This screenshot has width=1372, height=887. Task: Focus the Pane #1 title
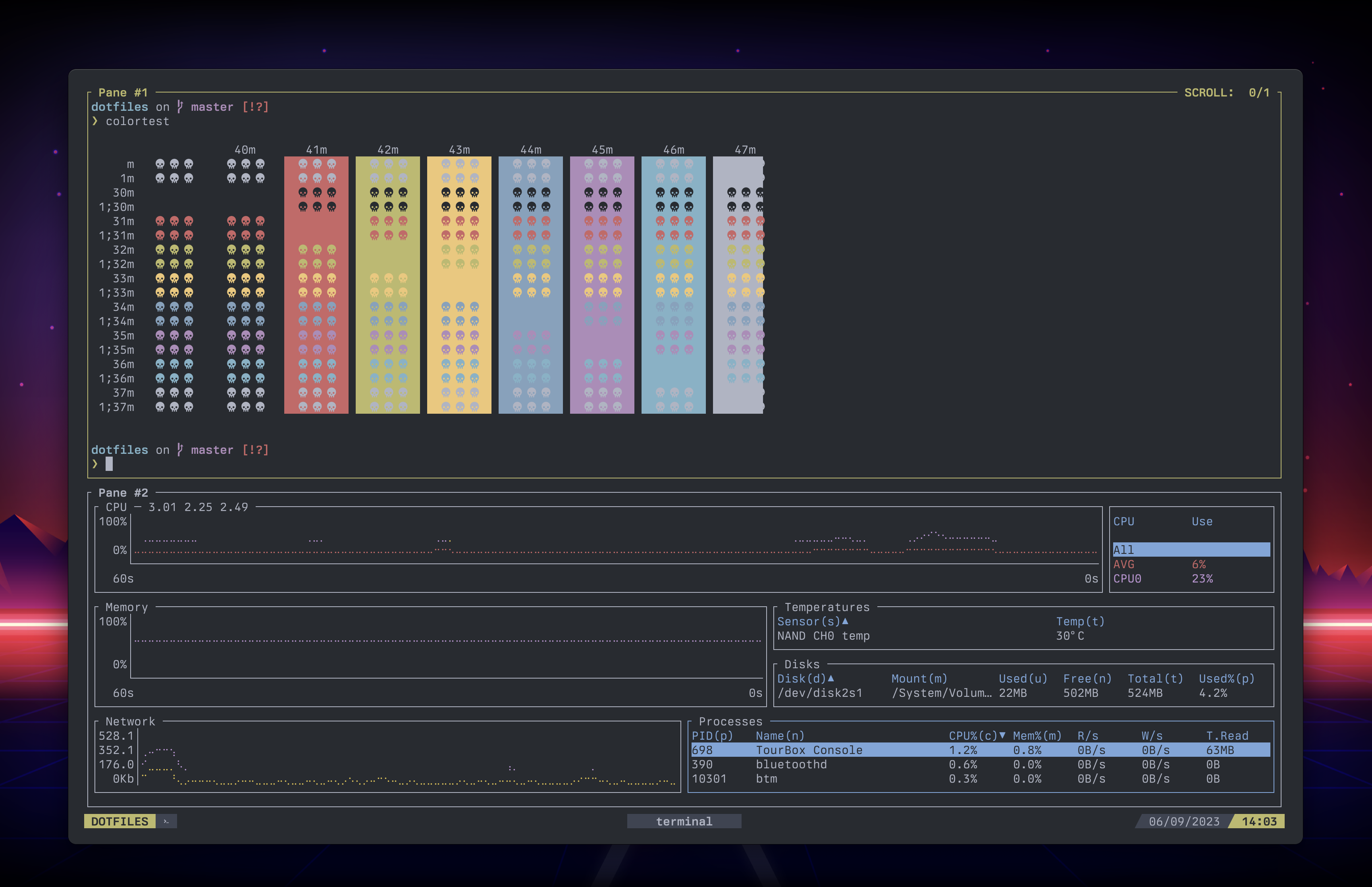click(123, 92)
